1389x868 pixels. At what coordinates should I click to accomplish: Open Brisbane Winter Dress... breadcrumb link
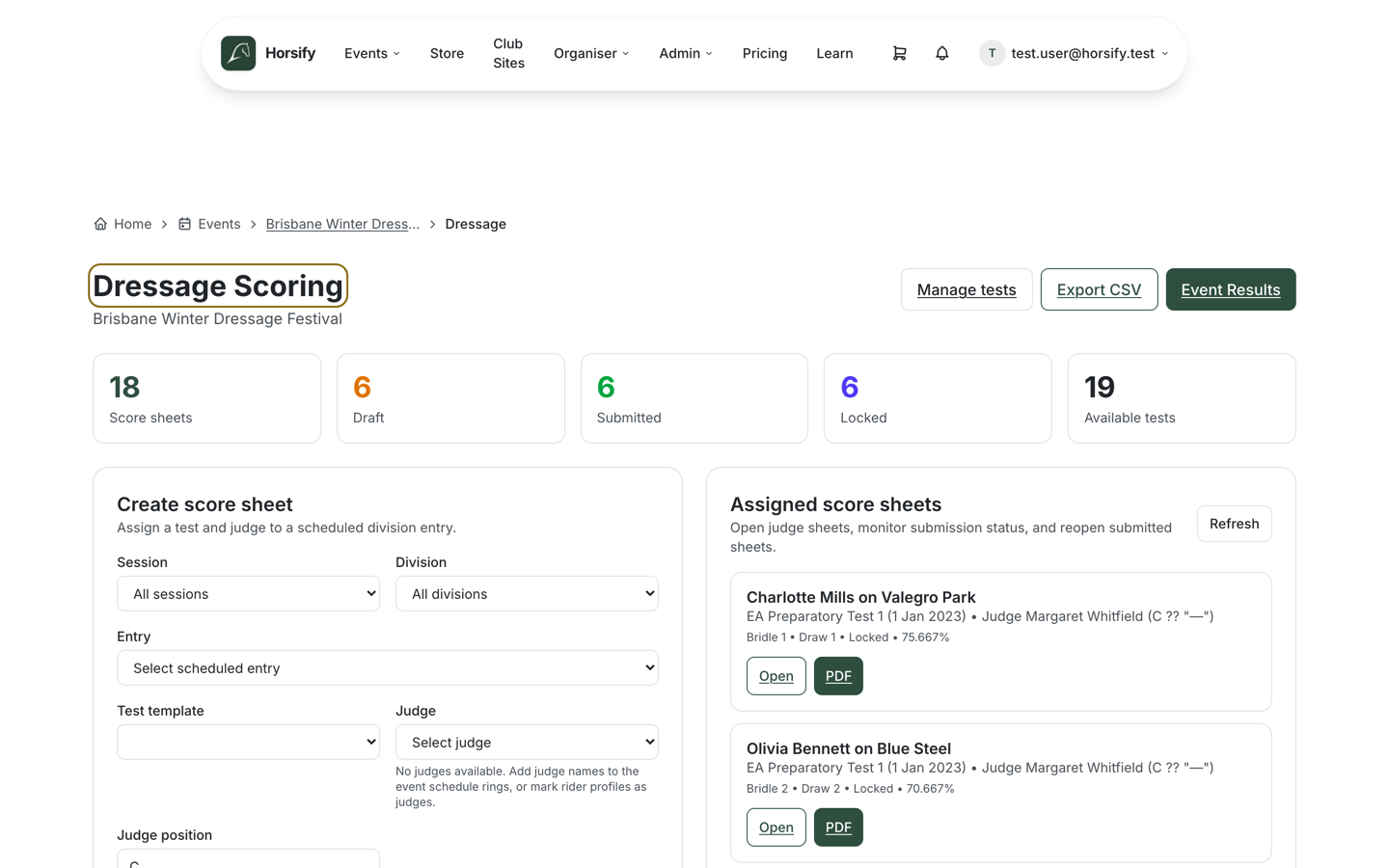(x=342, y=224)
